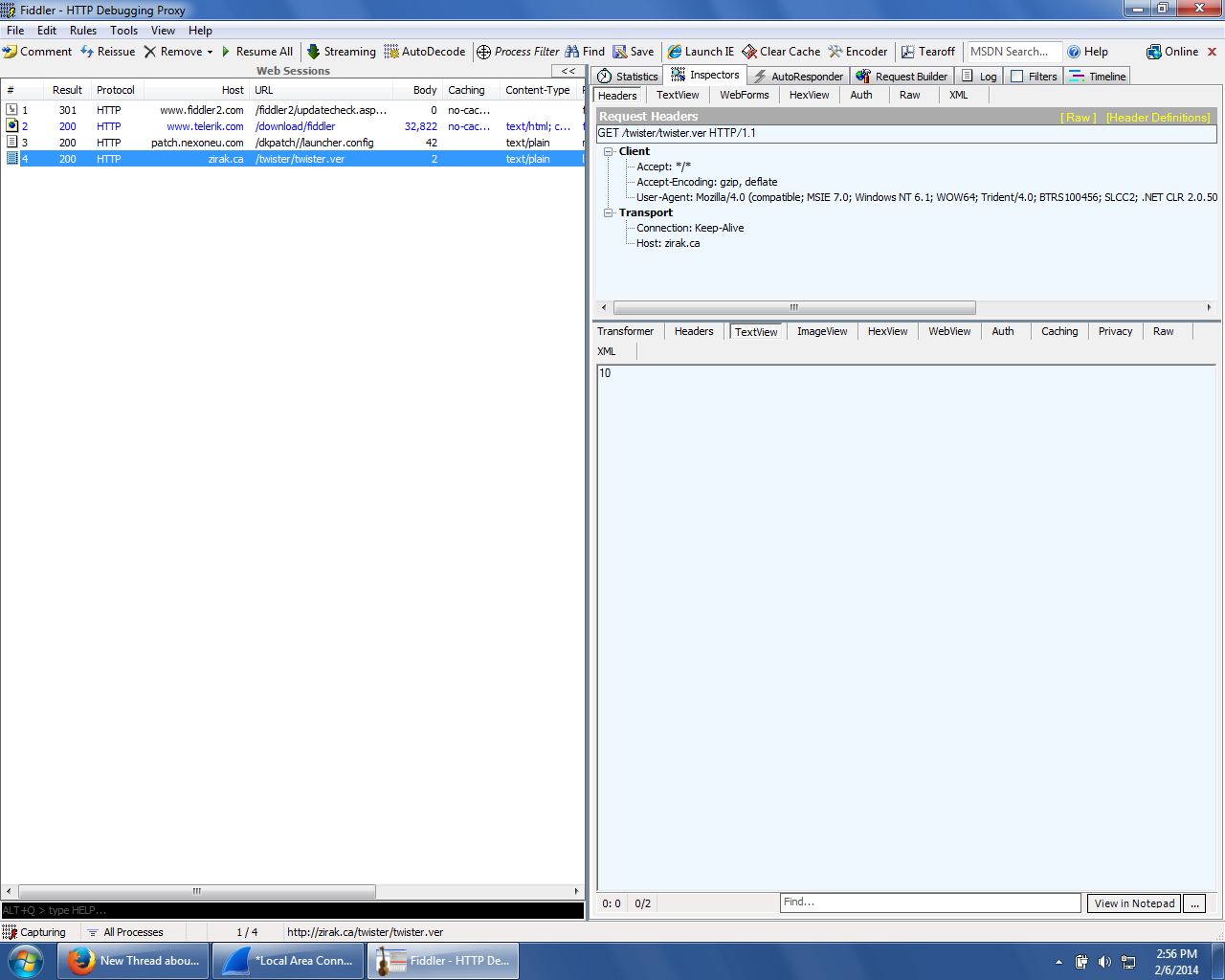Switch to the AutoResponder tab
Viewport: 1225px width, 980px height.
click(798, 77)
